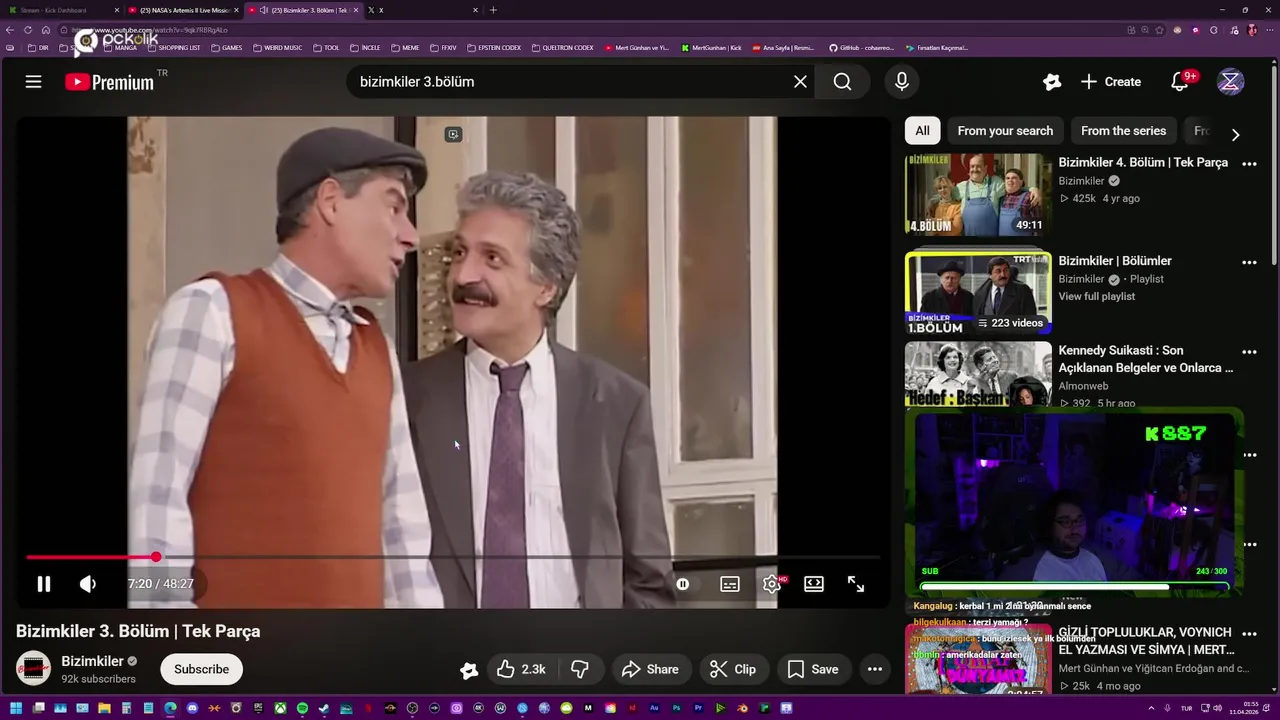1280x720 pixels.
Task: Open Spotify from the taskbar
Action: click(302, 708)
